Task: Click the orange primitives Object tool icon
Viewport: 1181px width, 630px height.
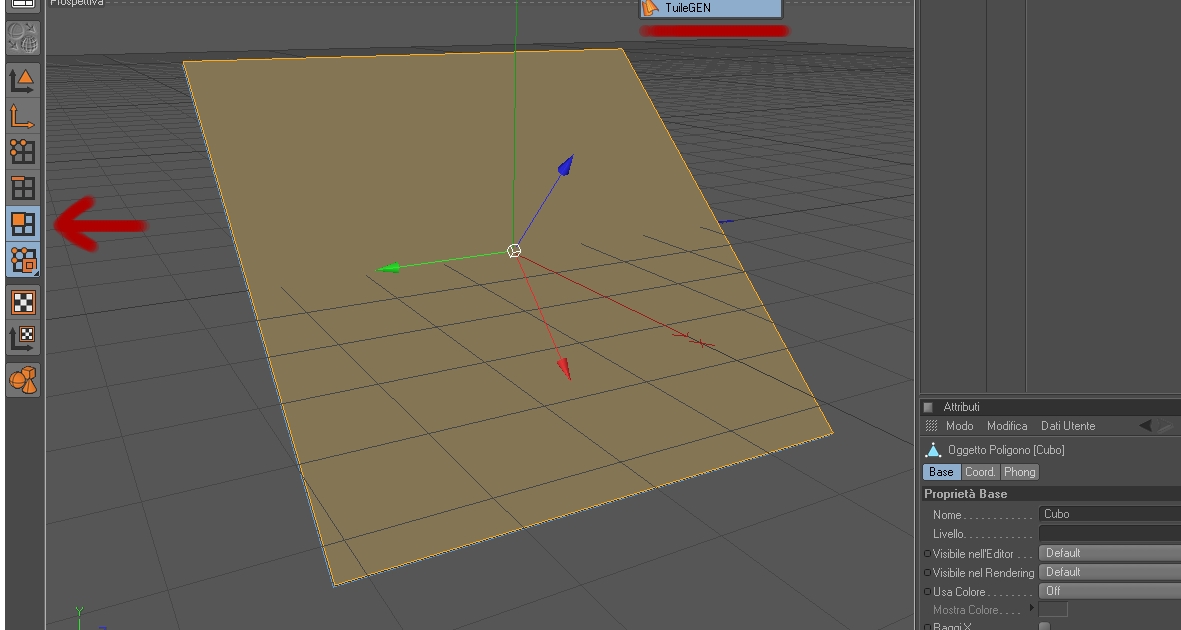Action: (x=23, y=380)
